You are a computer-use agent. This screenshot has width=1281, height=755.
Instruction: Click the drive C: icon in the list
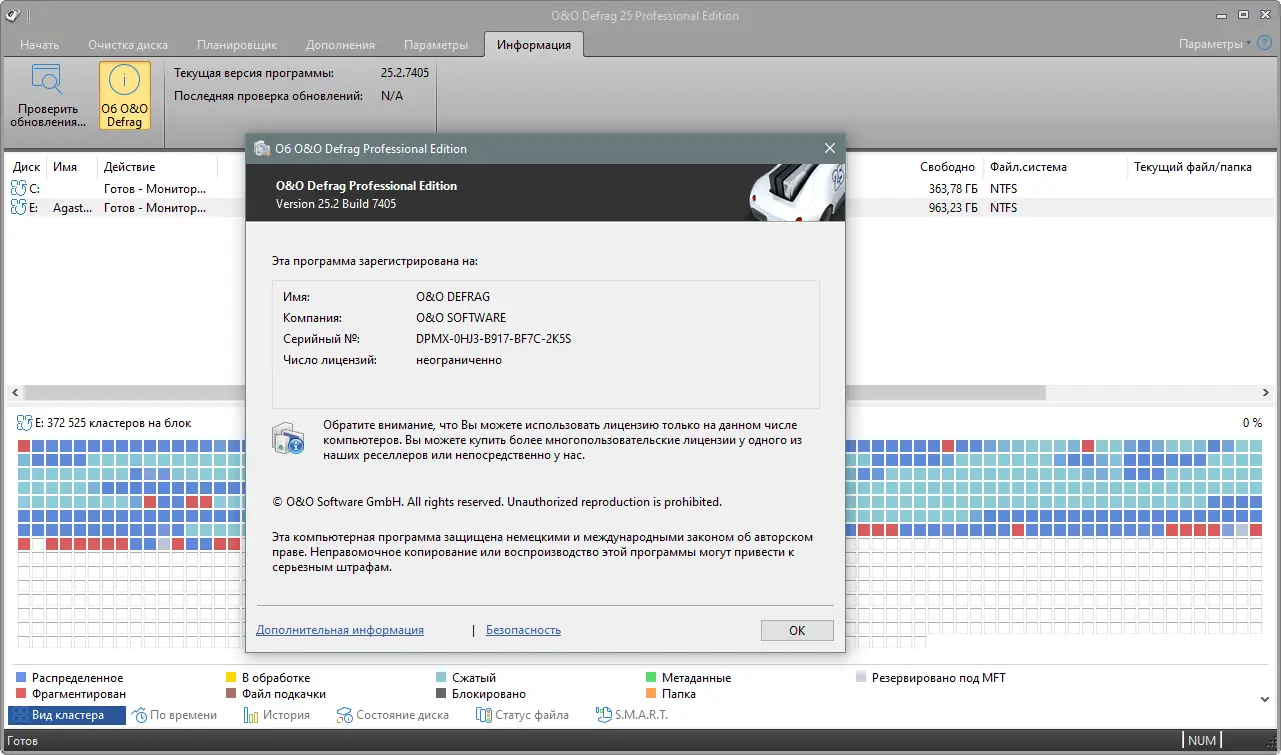[19, 188]
